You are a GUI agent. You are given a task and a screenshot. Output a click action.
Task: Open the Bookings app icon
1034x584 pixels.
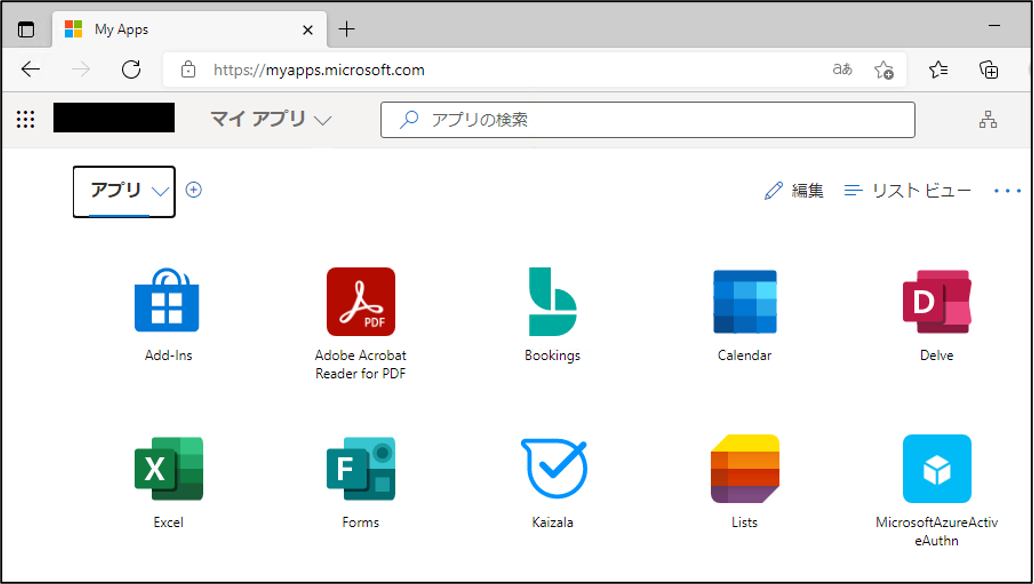[553, 301]
